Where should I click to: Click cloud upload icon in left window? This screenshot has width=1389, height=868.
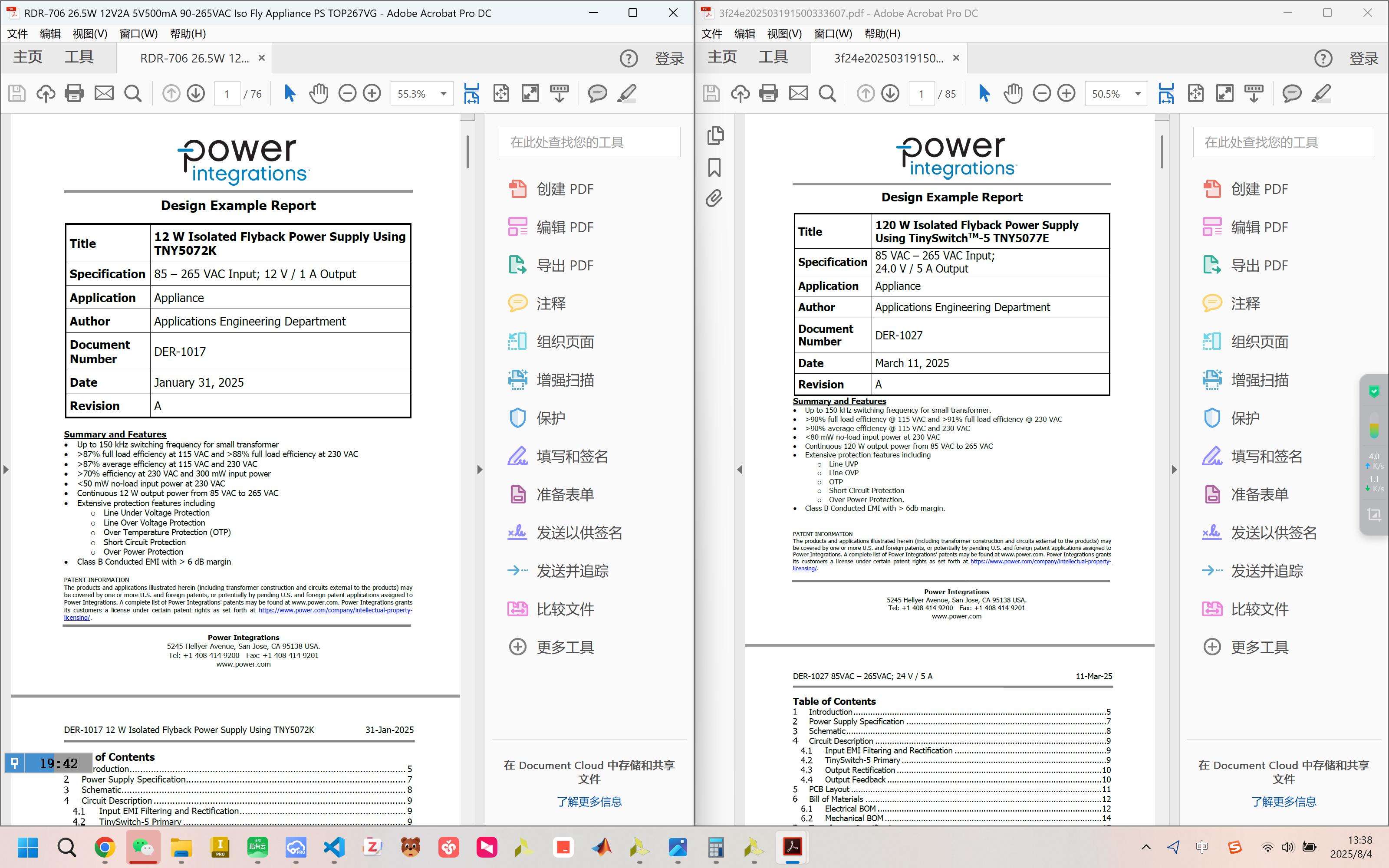pos(45,93)
